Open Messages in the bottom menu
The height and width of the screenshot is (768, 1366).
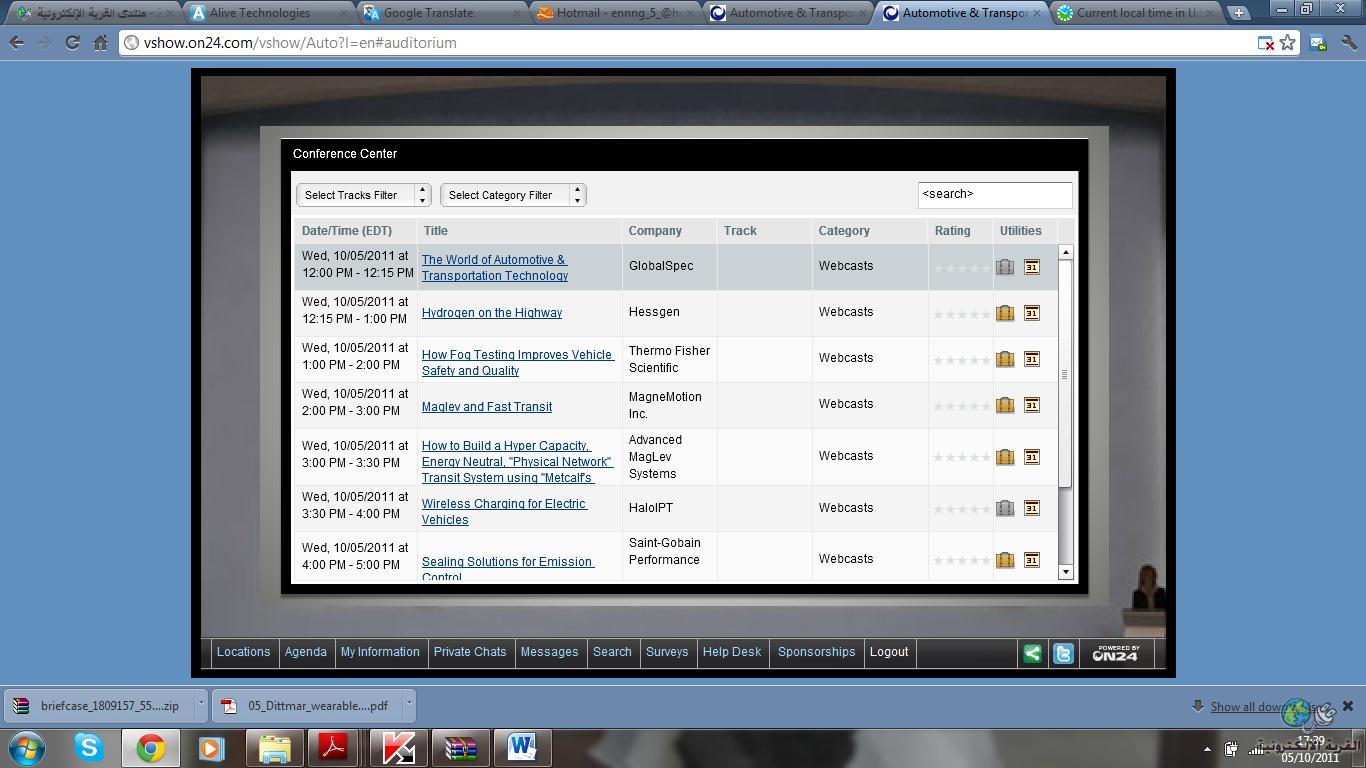coord(549,652)
